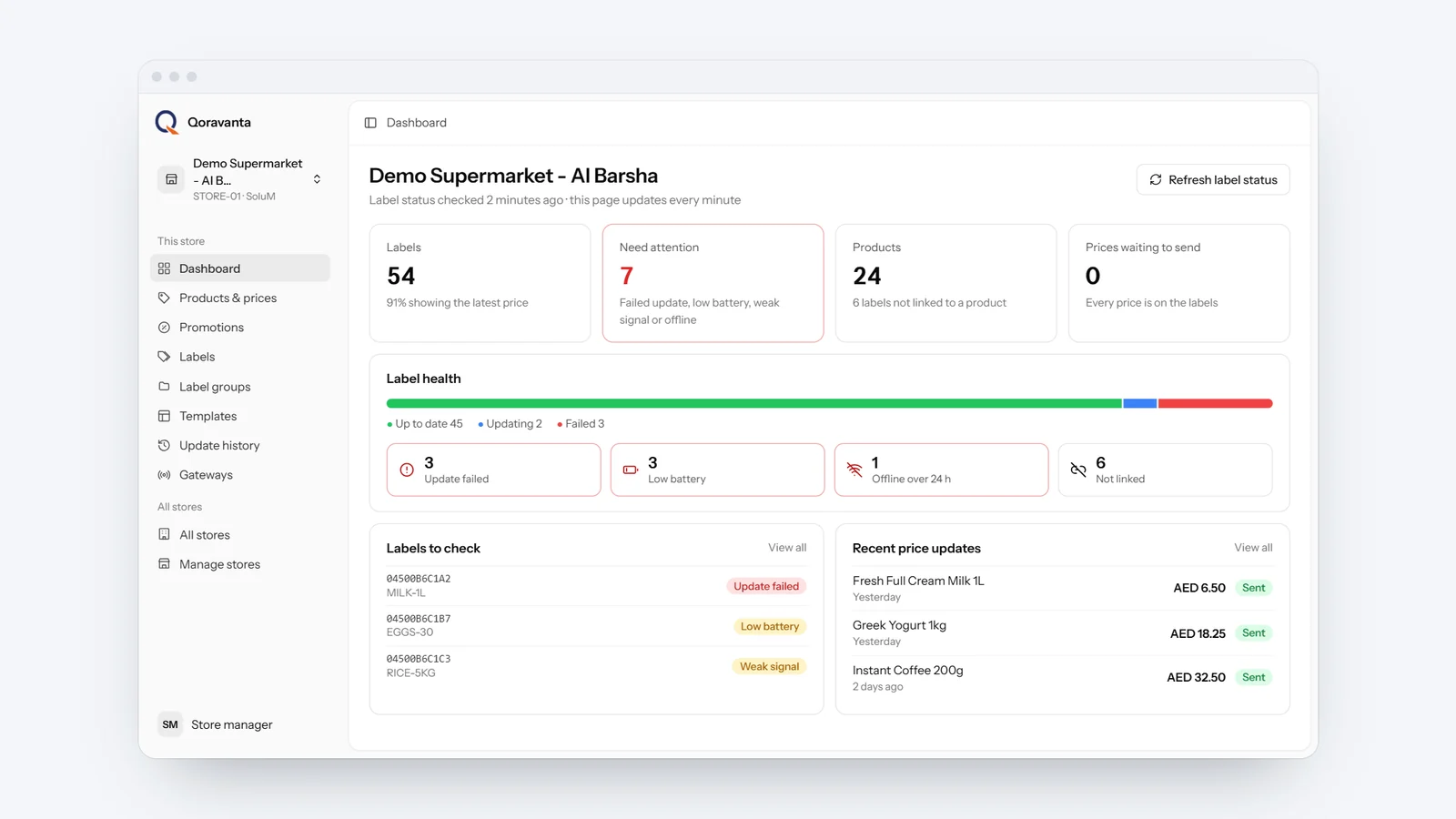The image size is (1456, 819).
Task: Select Greek Yogurt 1kg entry
Action: tap(899, 625)
